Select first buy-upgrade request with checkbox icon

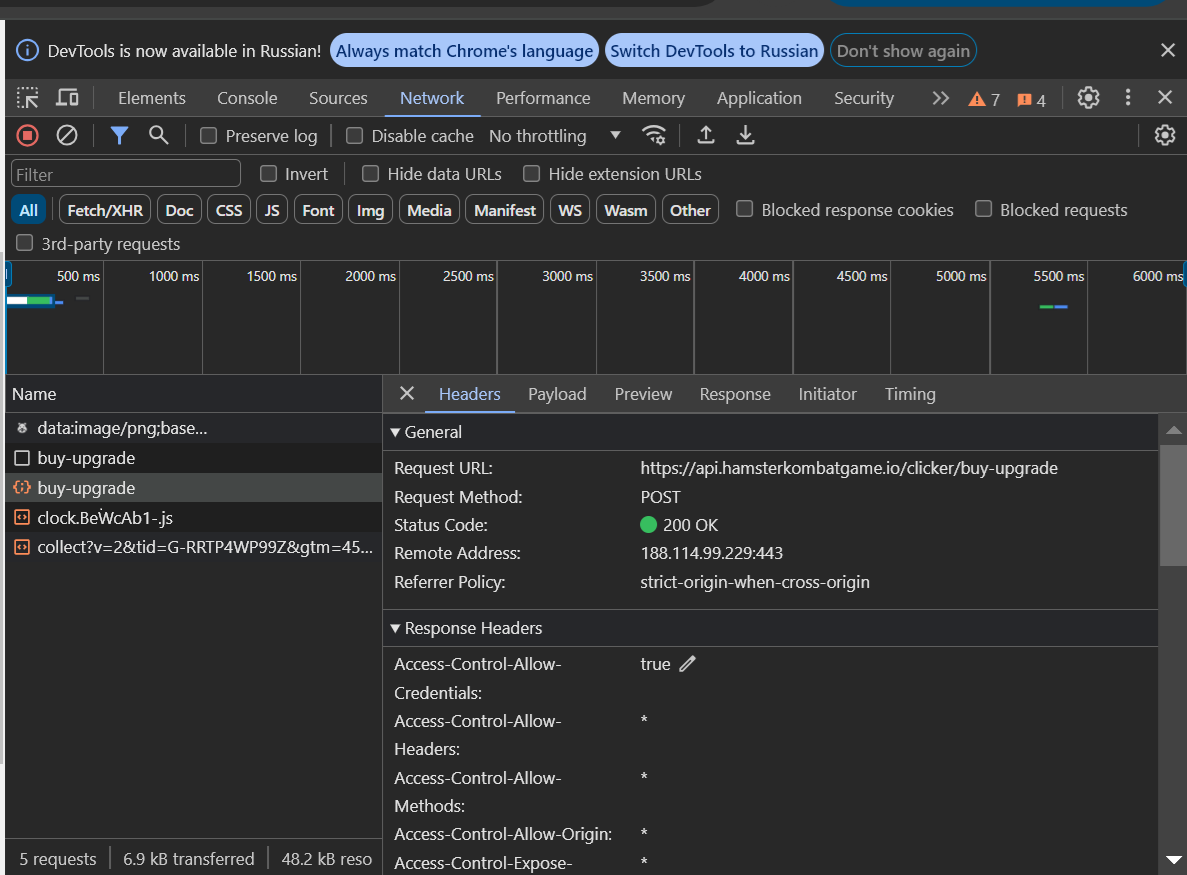(193, 458)
